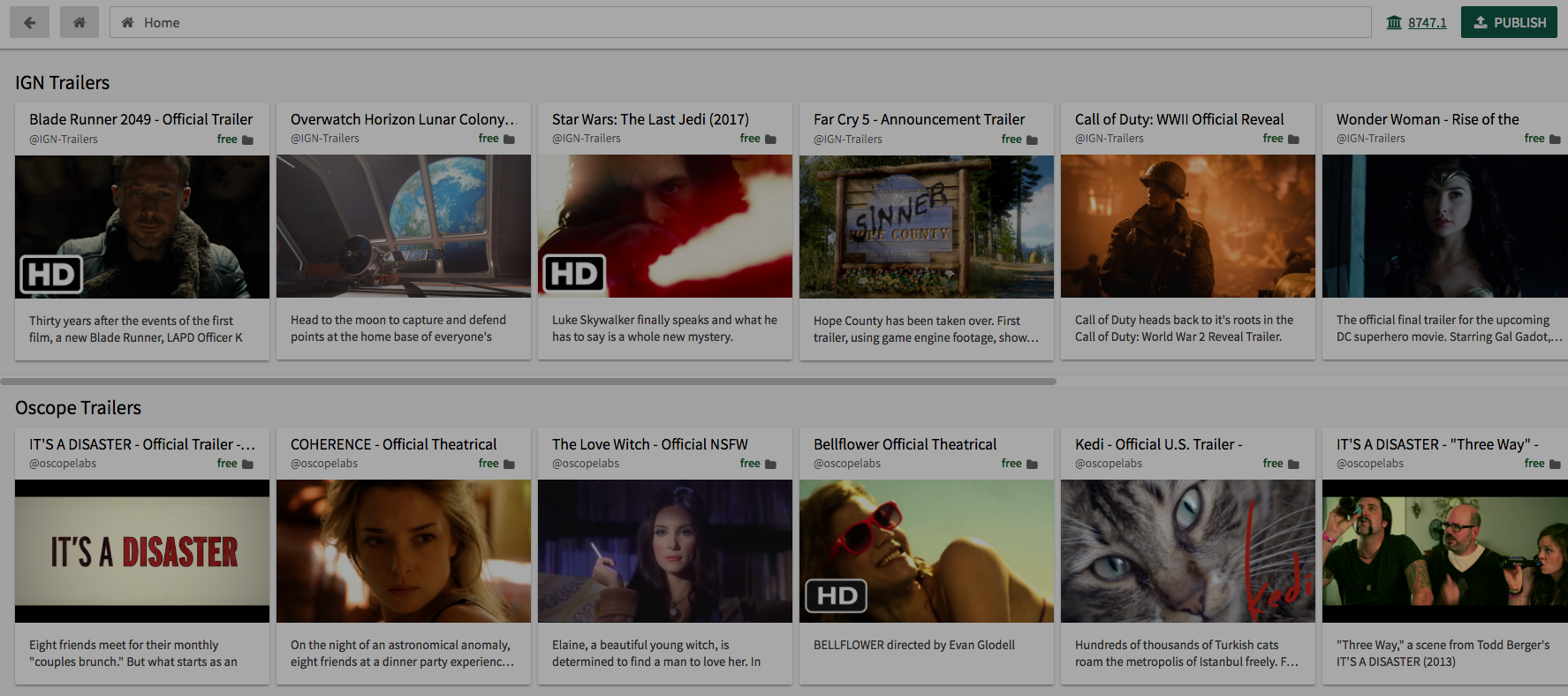Click the back arrow button
1568x696 pixels.
click(x=30, y=23)
